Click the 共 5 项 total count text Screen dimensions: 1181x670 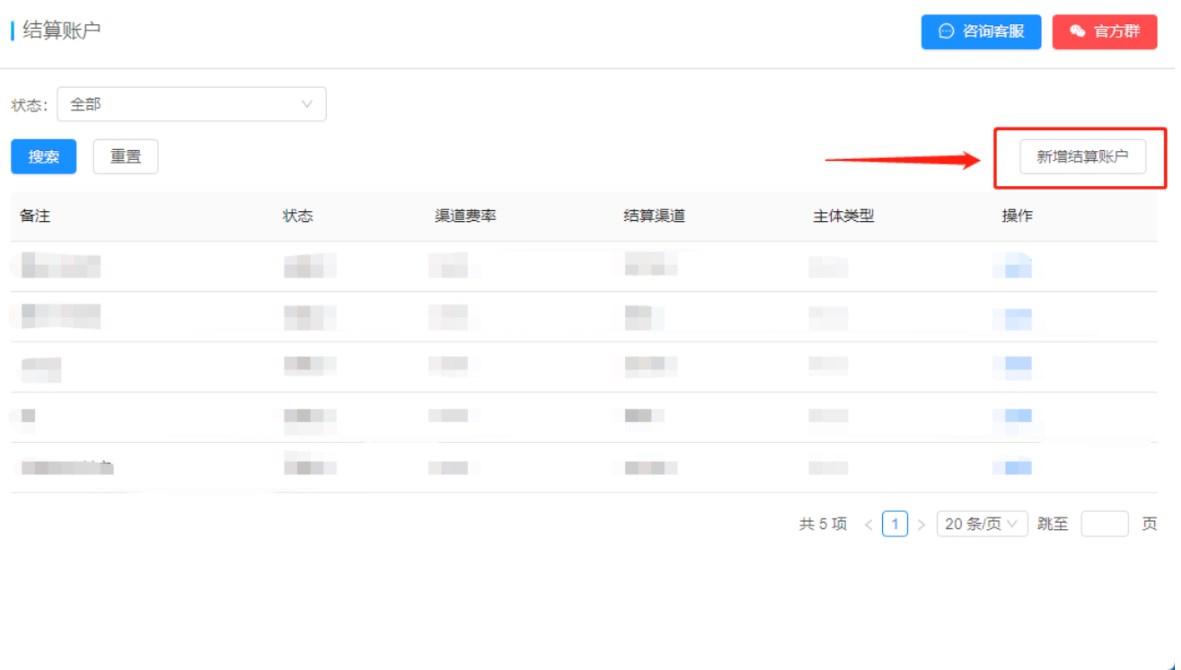[x=822, y=524]
